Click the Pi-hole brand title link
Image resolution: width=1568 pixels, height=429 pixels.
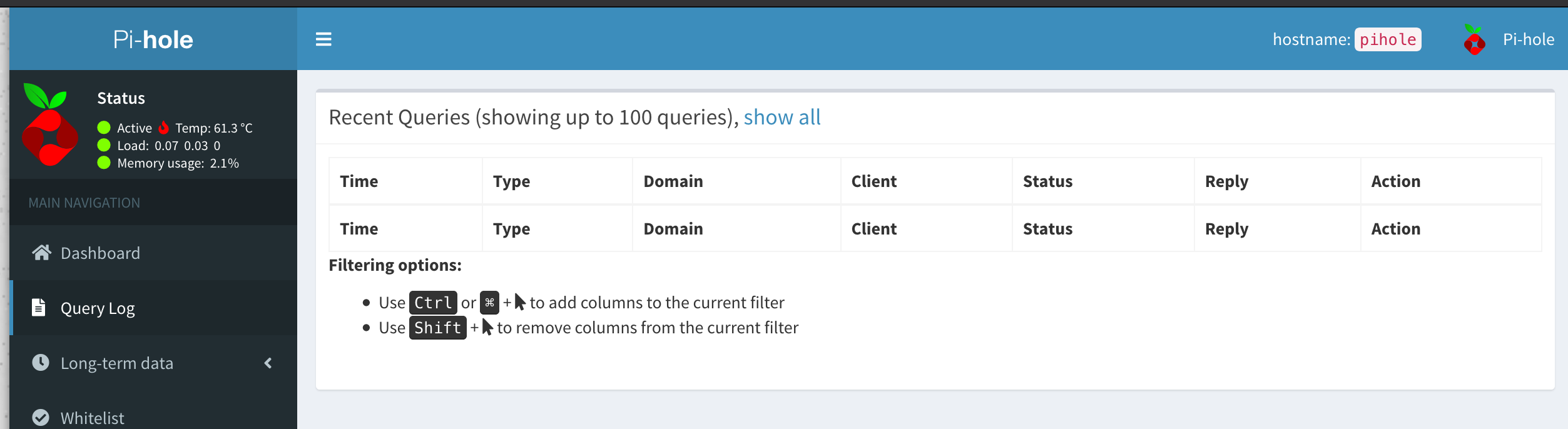(x=153, y=39)
